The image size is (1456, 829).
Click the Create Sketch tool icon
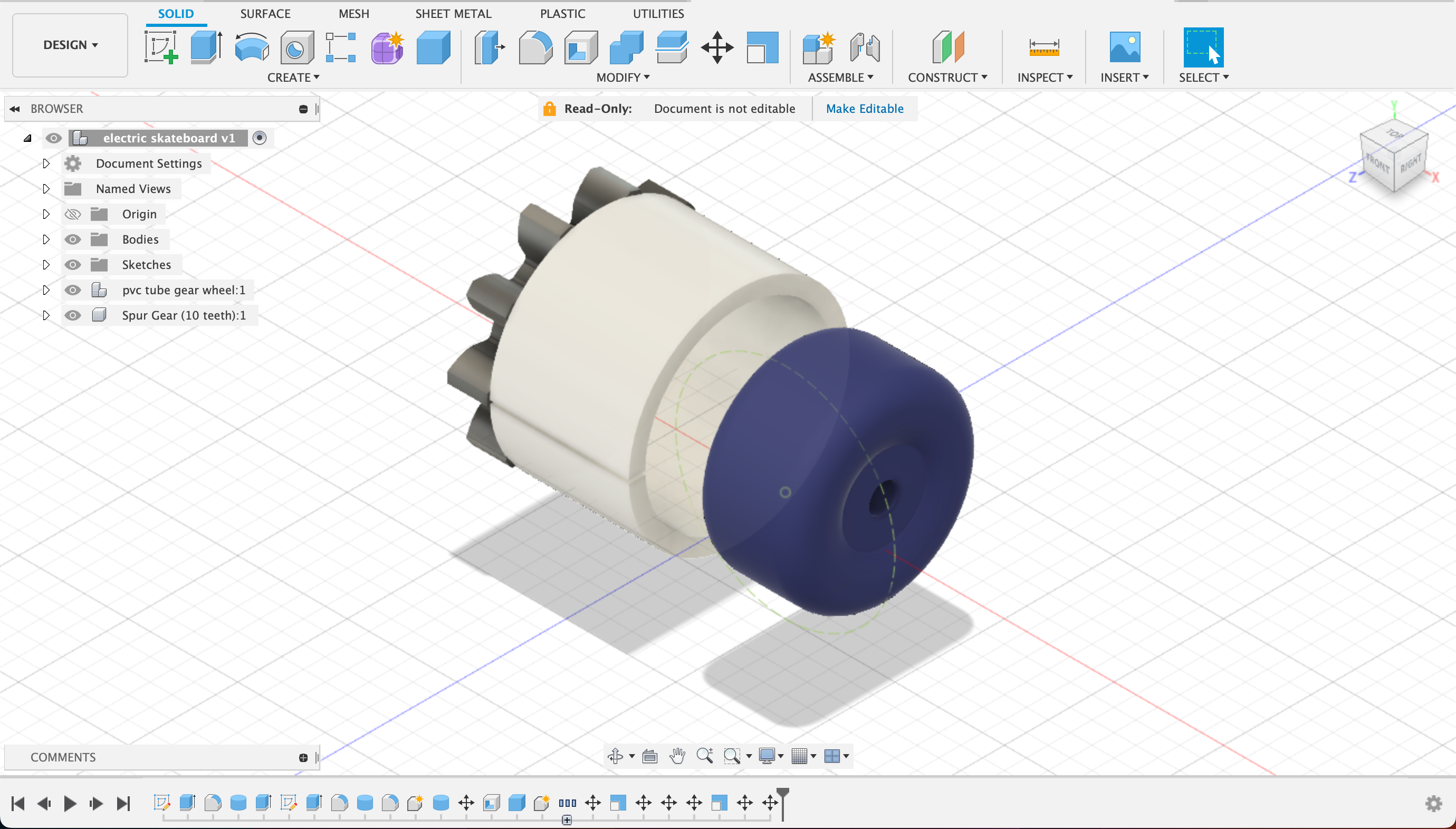click(161, 47)
